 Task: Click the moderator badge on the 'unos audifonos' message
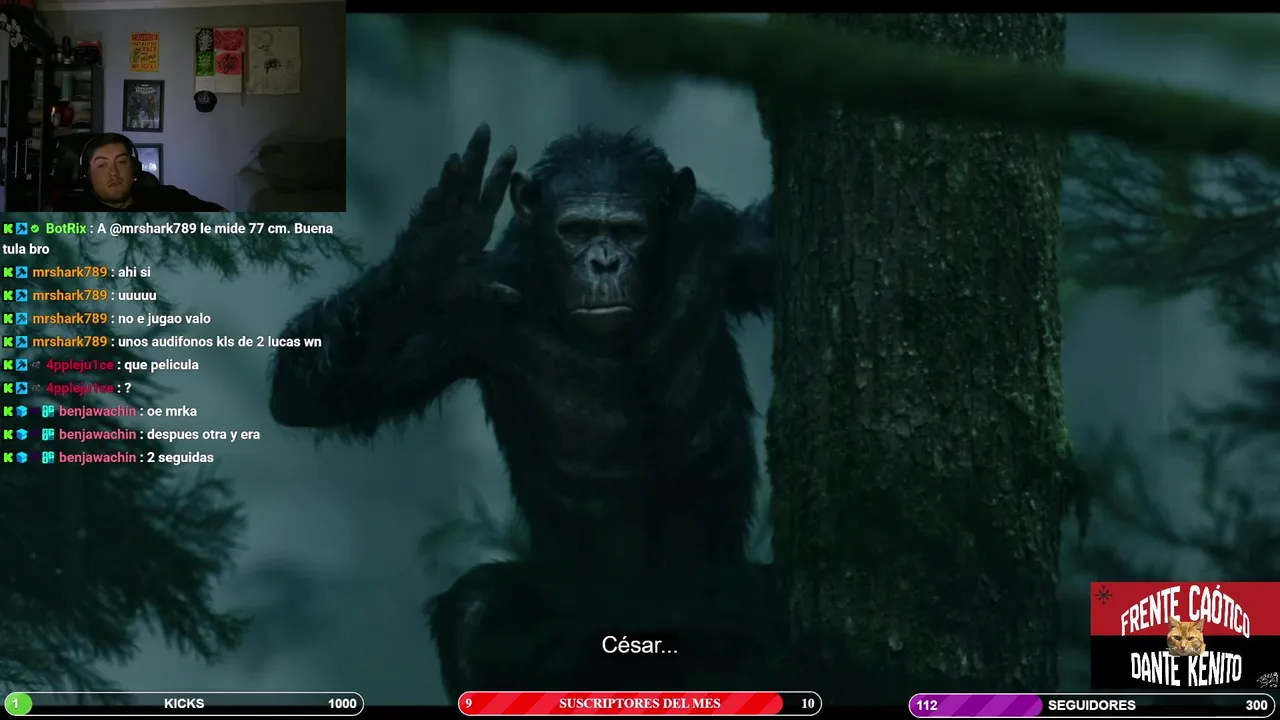21,341
